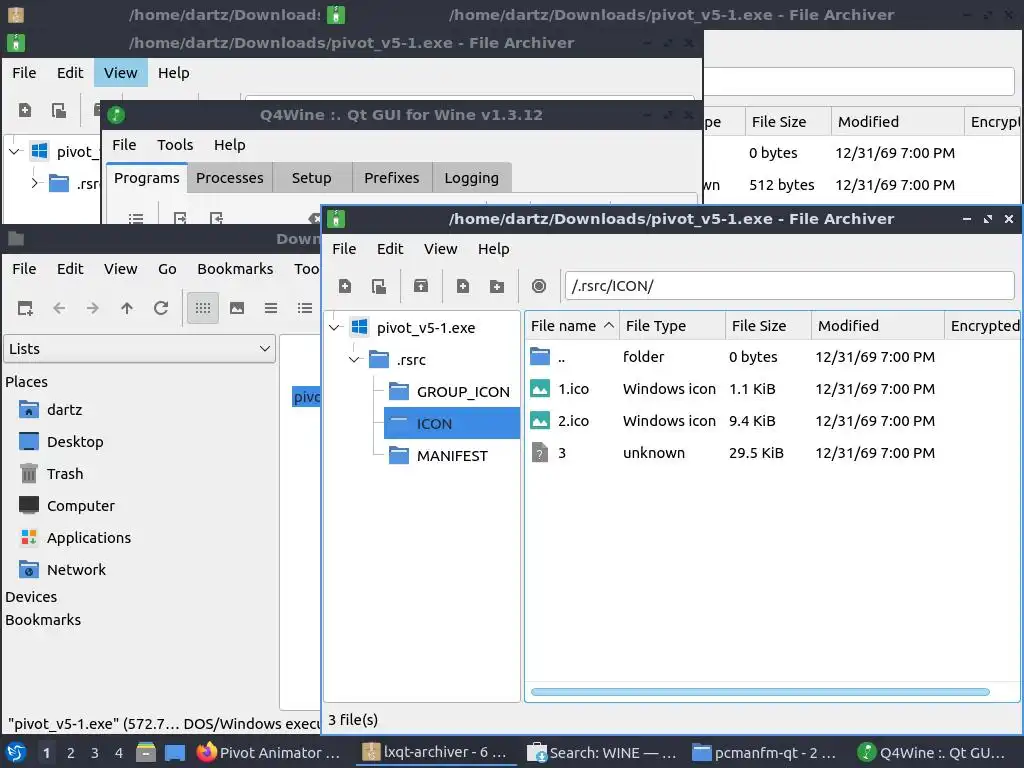Switch to Logging tab in Q4Wine

(x=472, y=178)
